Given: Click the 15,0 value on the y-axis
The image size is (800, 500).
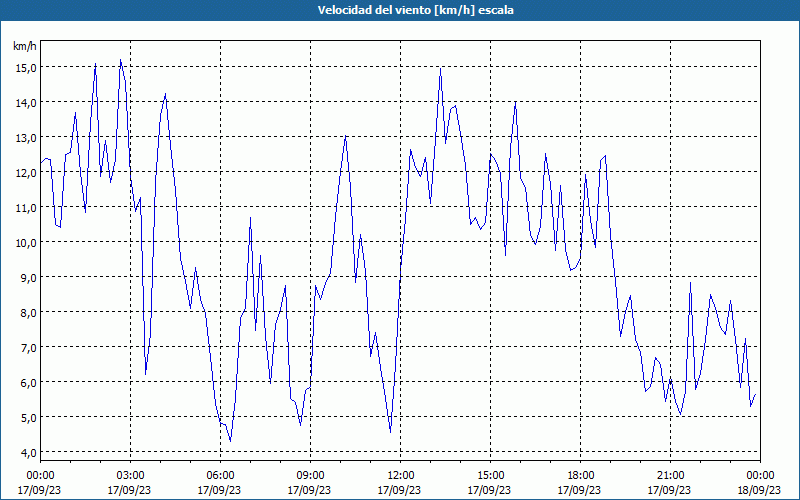Looking at the screenshot, I should coord(25,67).
